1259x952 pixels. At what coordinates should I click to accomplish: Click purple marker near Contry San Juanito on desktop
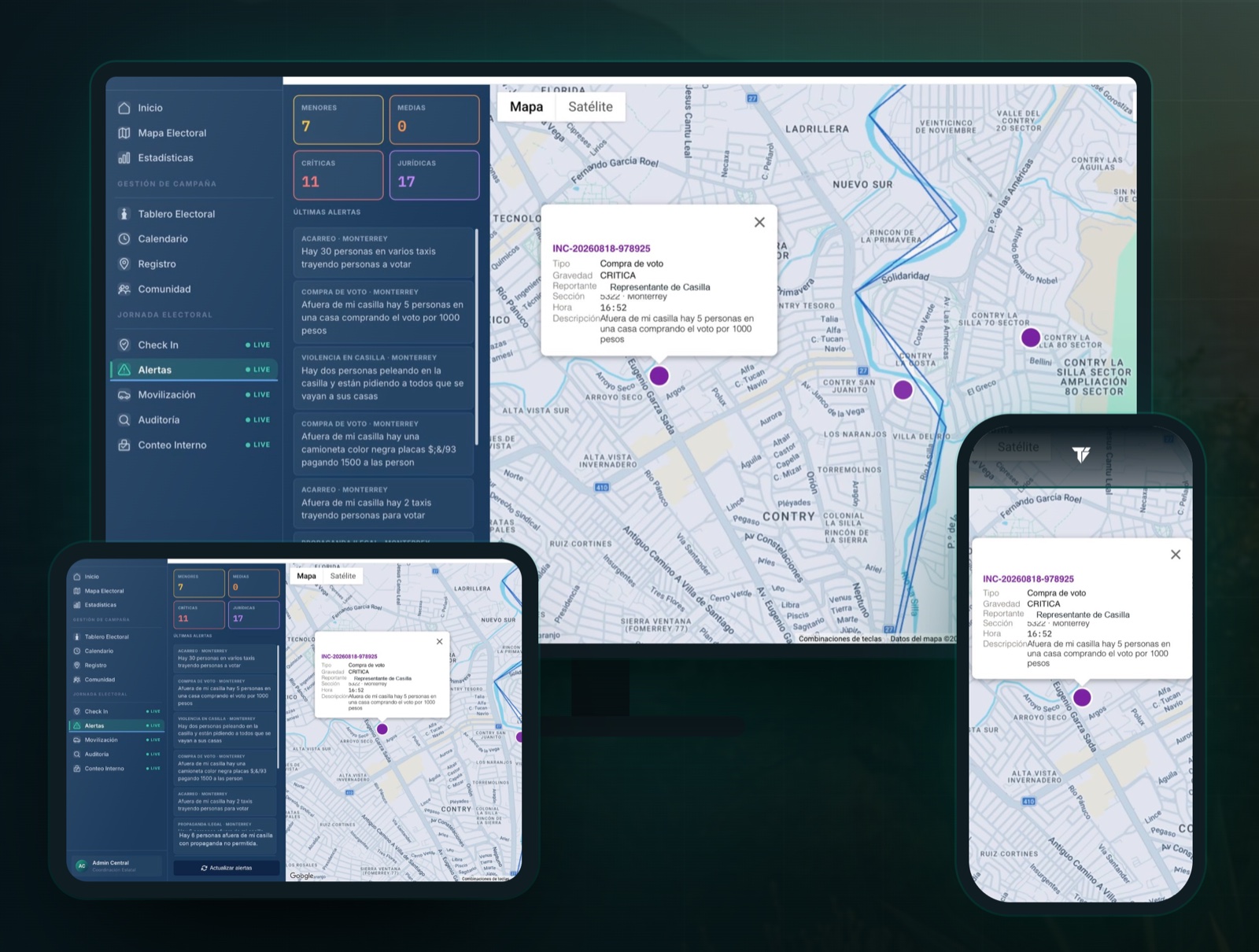(x=903, y=389)
